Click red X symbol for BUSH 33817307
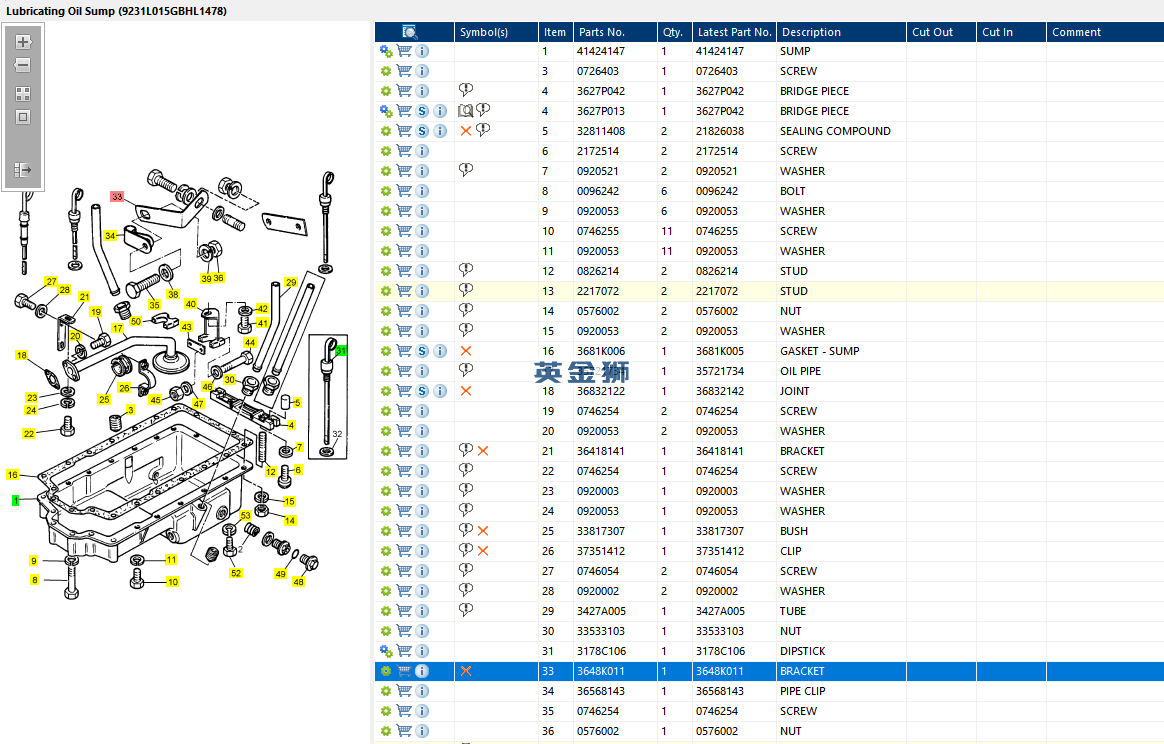1164x744 pixels. click(483, 531)
